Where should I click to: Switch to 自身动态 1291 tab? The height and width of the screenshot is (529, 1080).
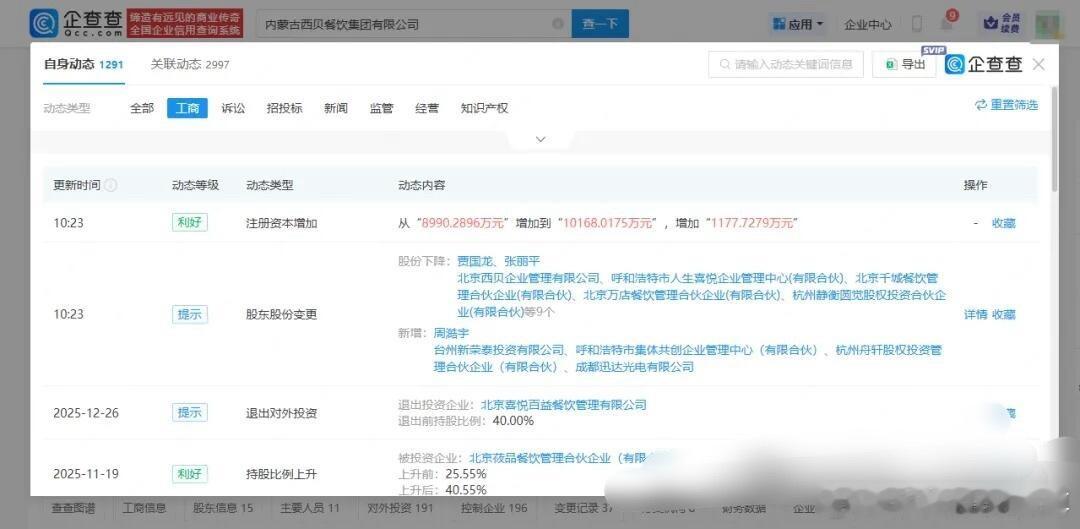click(83, 65)
